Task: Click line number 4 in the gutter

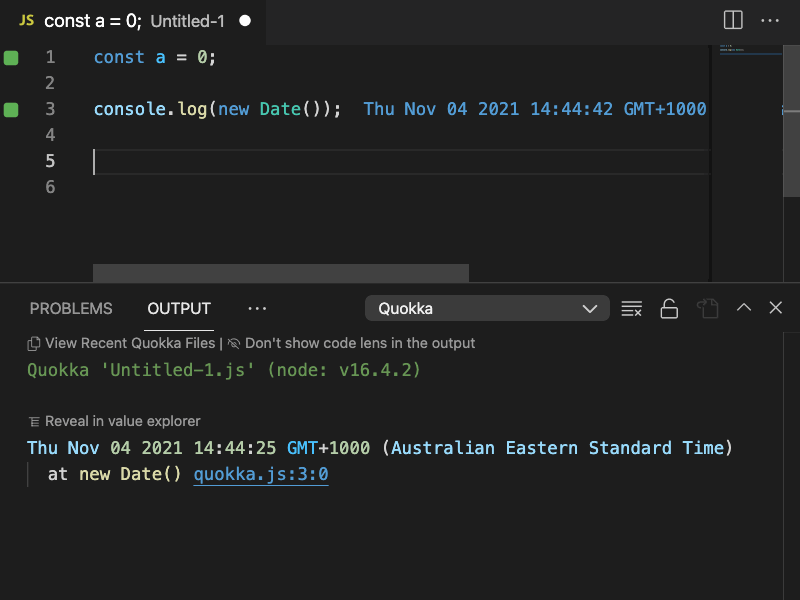Action: [50, 135]
